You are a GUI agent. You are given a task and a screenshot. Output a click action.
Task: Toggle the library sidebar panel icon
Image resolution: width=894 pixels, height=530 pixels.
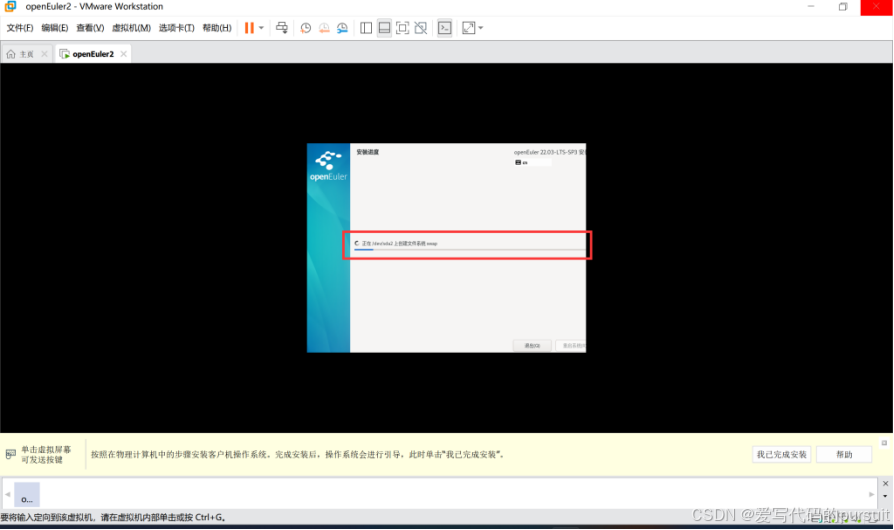coord(366,28)
